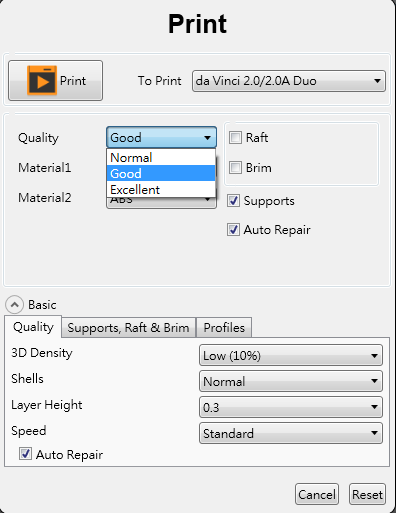
Task: Click the Cancel button
Action: tap(317, 494)
